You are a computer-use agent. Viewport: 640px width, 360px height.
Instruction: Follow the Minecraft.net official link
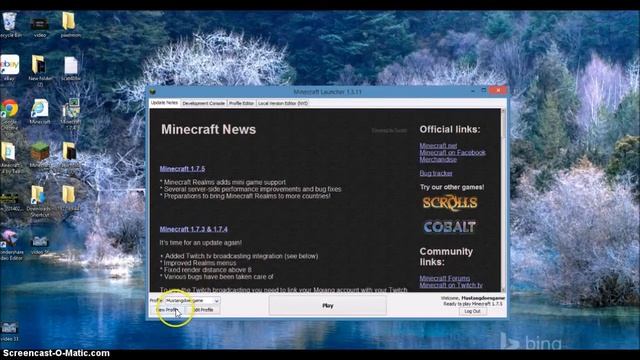(x=438, y=146)
